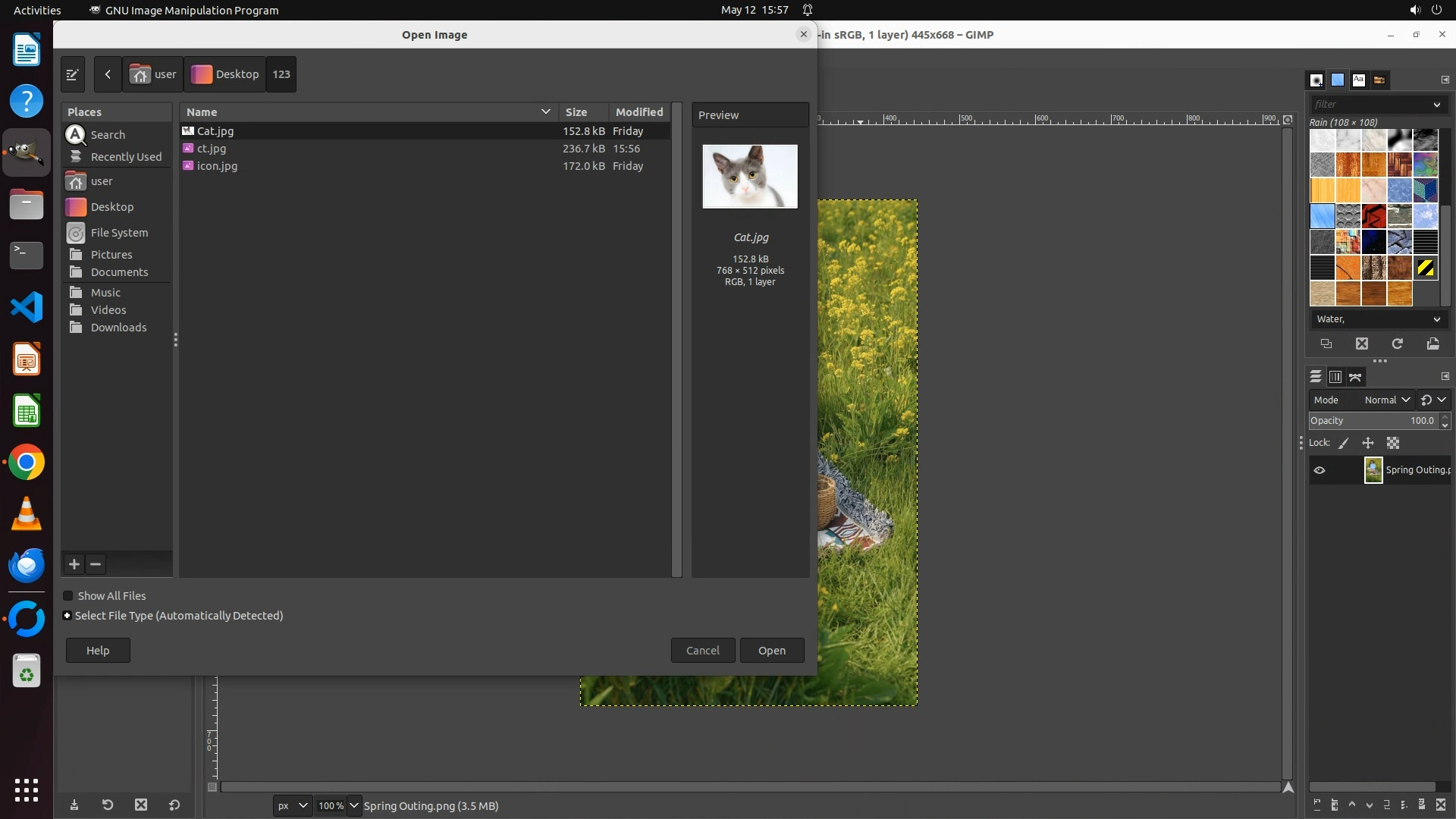Click the Channels tab icon
The width and height of the screenshot is (1456, 819).
pyautogui.click(x=1335, y=377)
